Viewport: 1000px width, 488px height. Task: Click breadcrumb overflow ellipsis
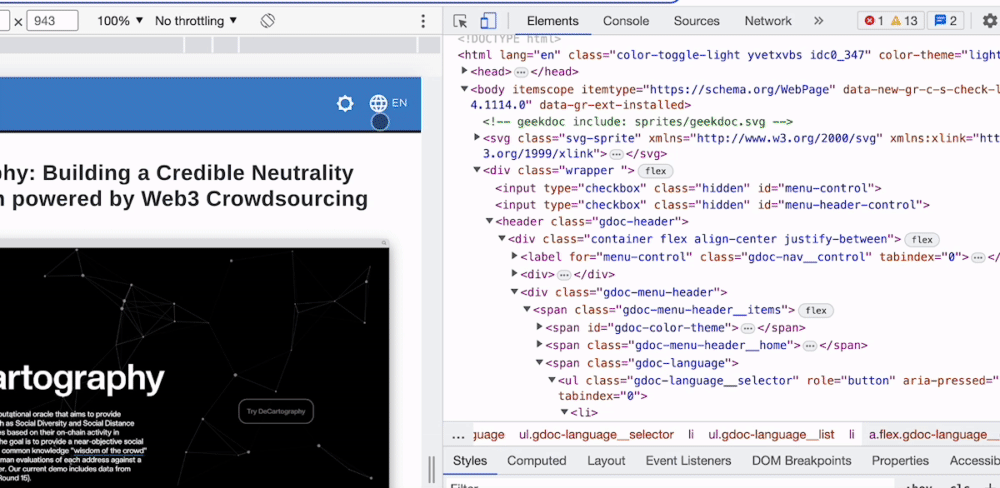click(x=458, y=435)
